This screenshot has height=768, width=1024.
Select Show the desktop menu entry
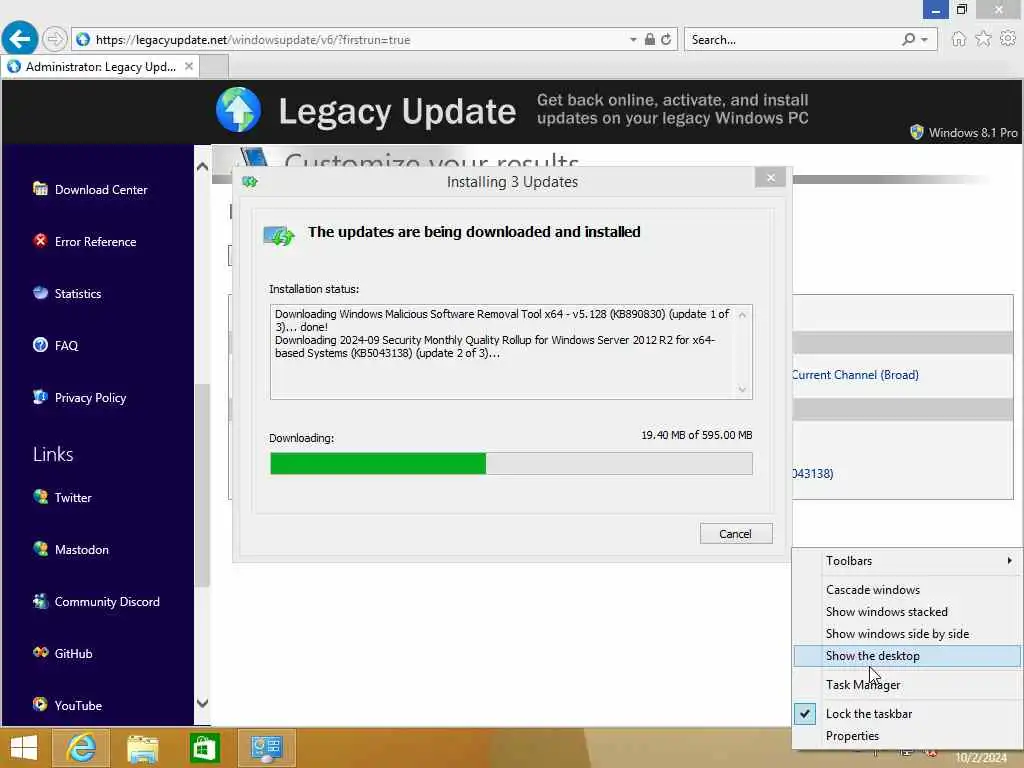tap(906, 656)
